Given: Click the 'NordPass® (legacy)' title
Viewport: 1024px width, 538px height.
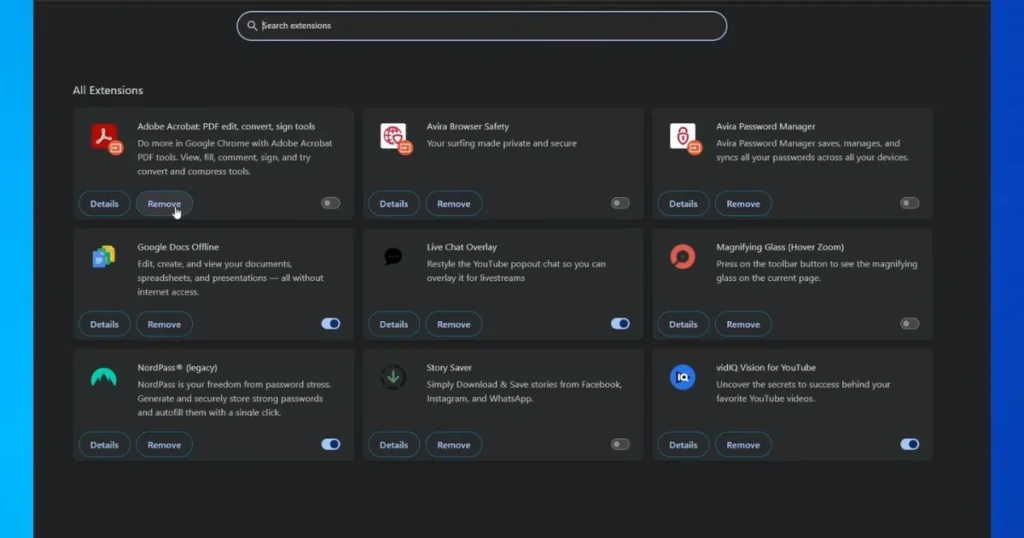Looking at the screenshot, I should [x=177, y=368].
